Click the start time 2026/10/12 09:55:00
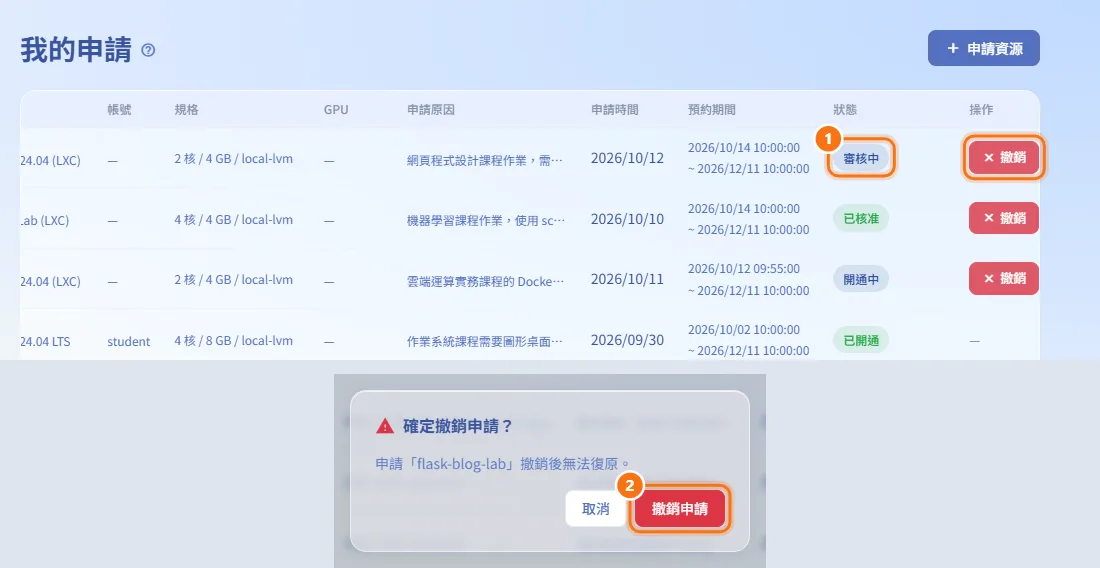This screenshot has width=1100, height=568. click(744, 269)
